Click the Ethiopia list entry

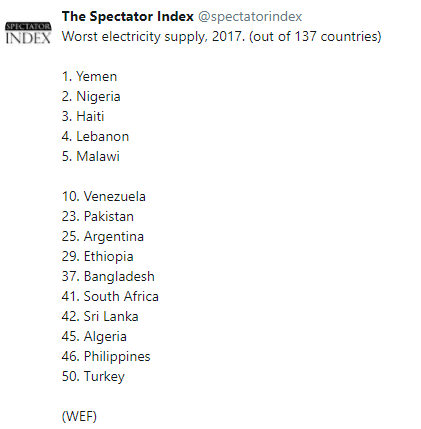98,257
